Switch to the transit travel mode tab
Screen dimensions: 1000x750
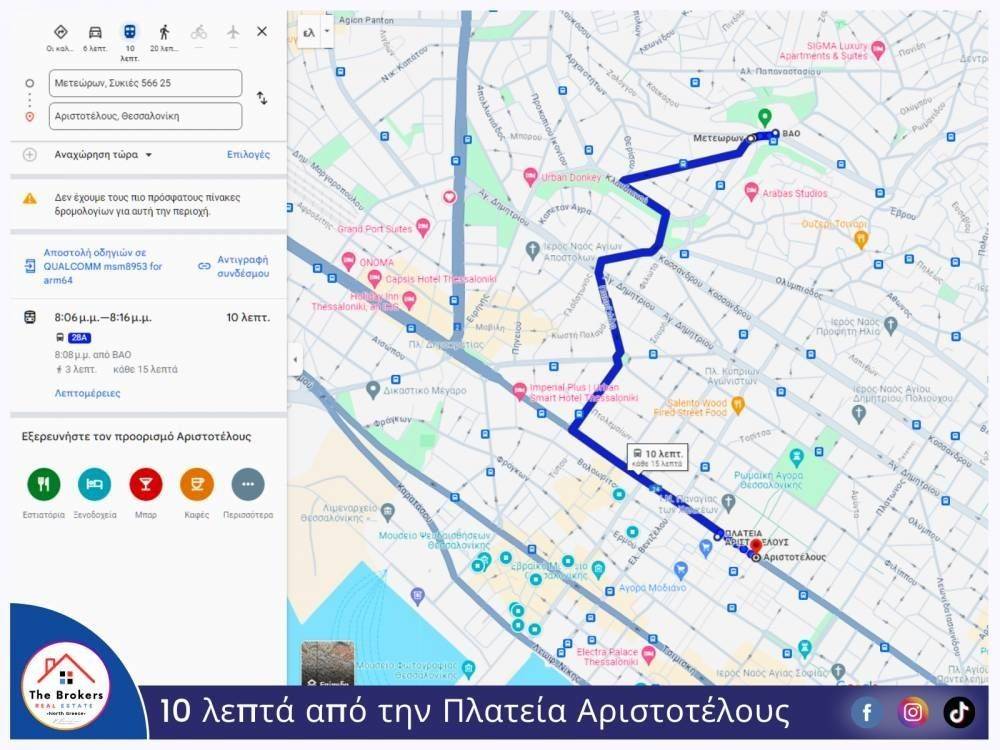pos(129,32)
